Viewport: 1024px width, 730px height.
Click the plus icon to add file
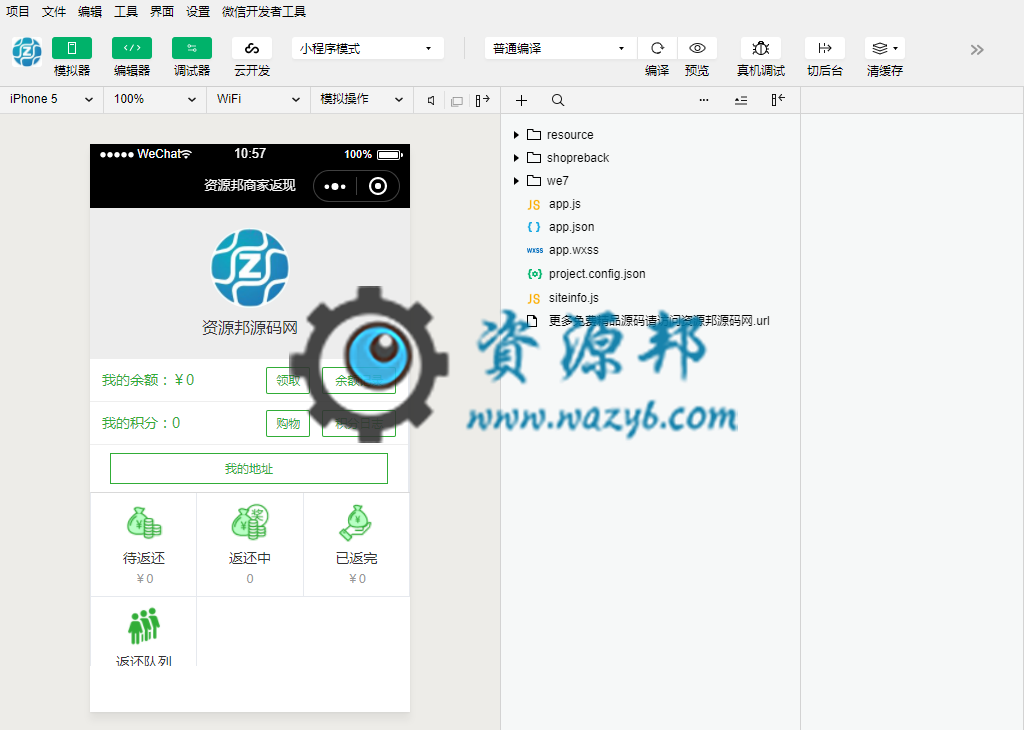[521, 101]
